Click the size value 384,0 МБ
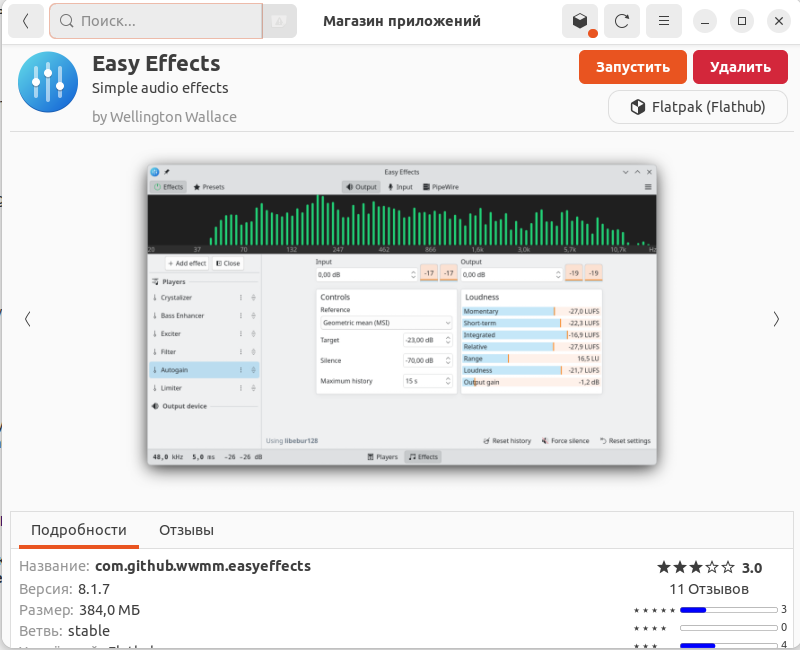Image resolution: width=800 pixels, height=650 pixels. pos(110,610)
